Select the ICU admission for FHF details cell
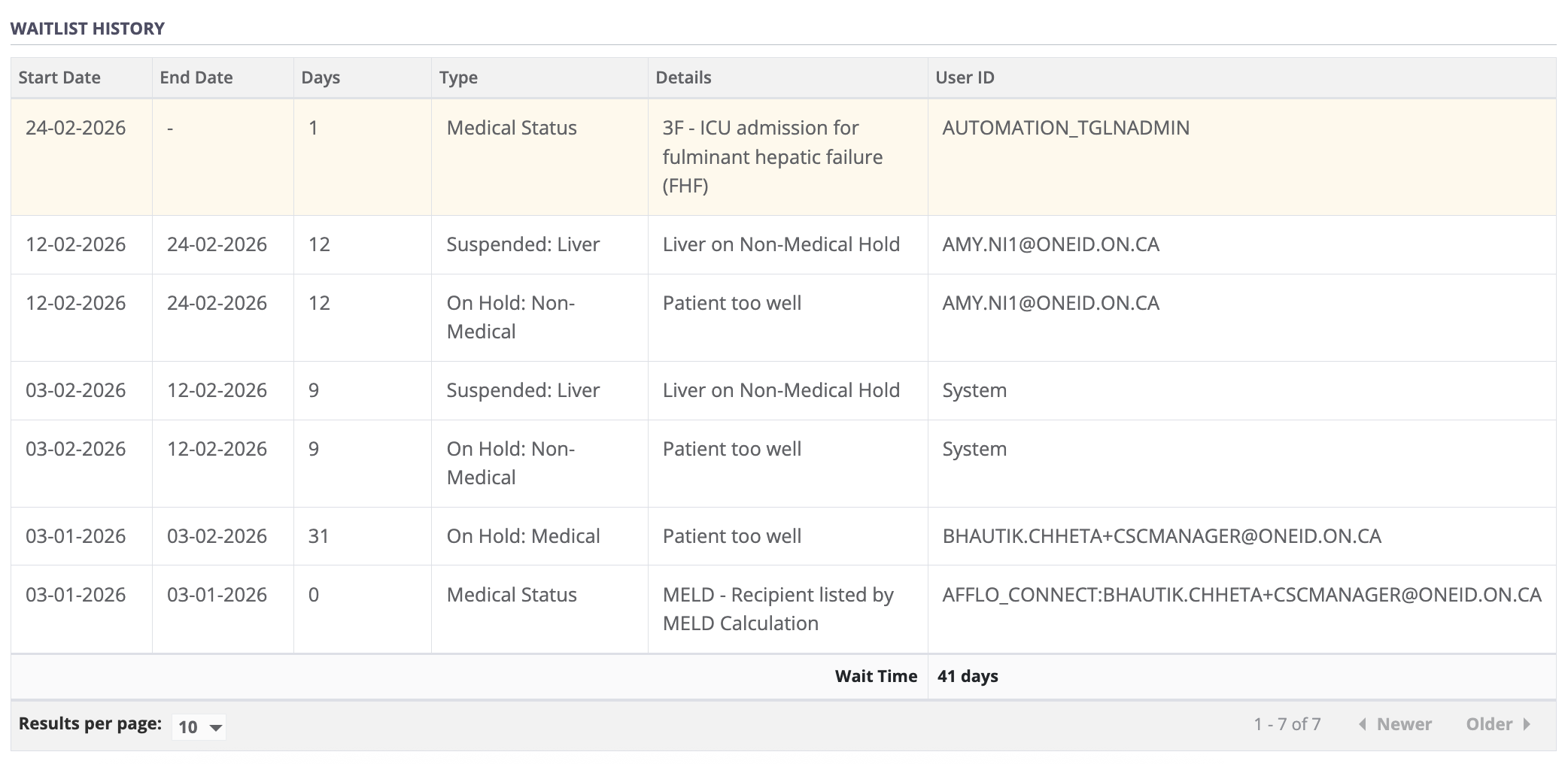The image size is (1568, 764). 773,156
